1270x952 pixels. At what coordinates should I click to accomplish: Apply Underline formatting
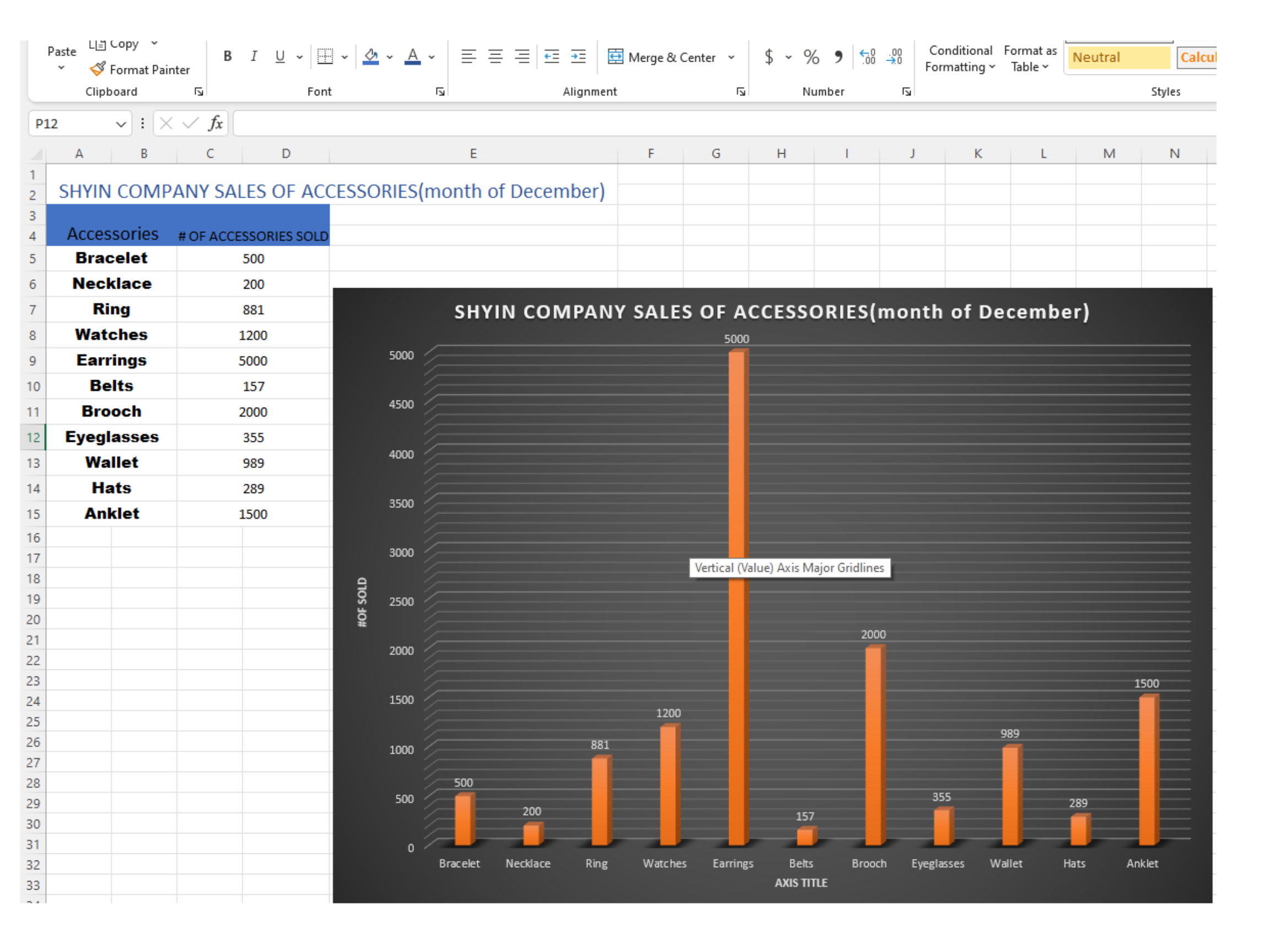(x=279, y=56)
